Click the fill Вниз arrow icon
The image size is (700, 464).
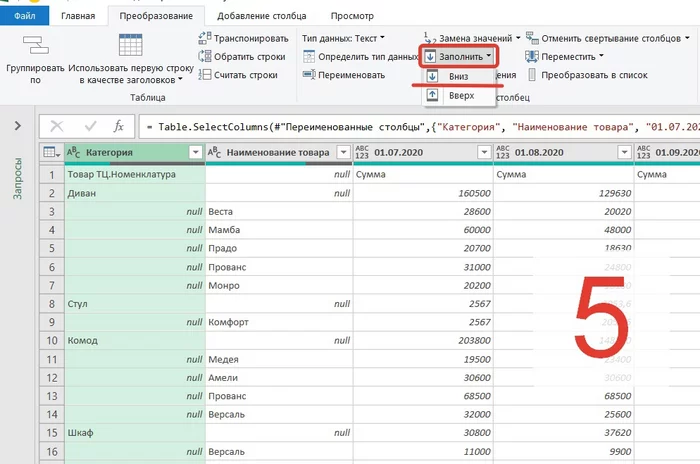point(432,76)
